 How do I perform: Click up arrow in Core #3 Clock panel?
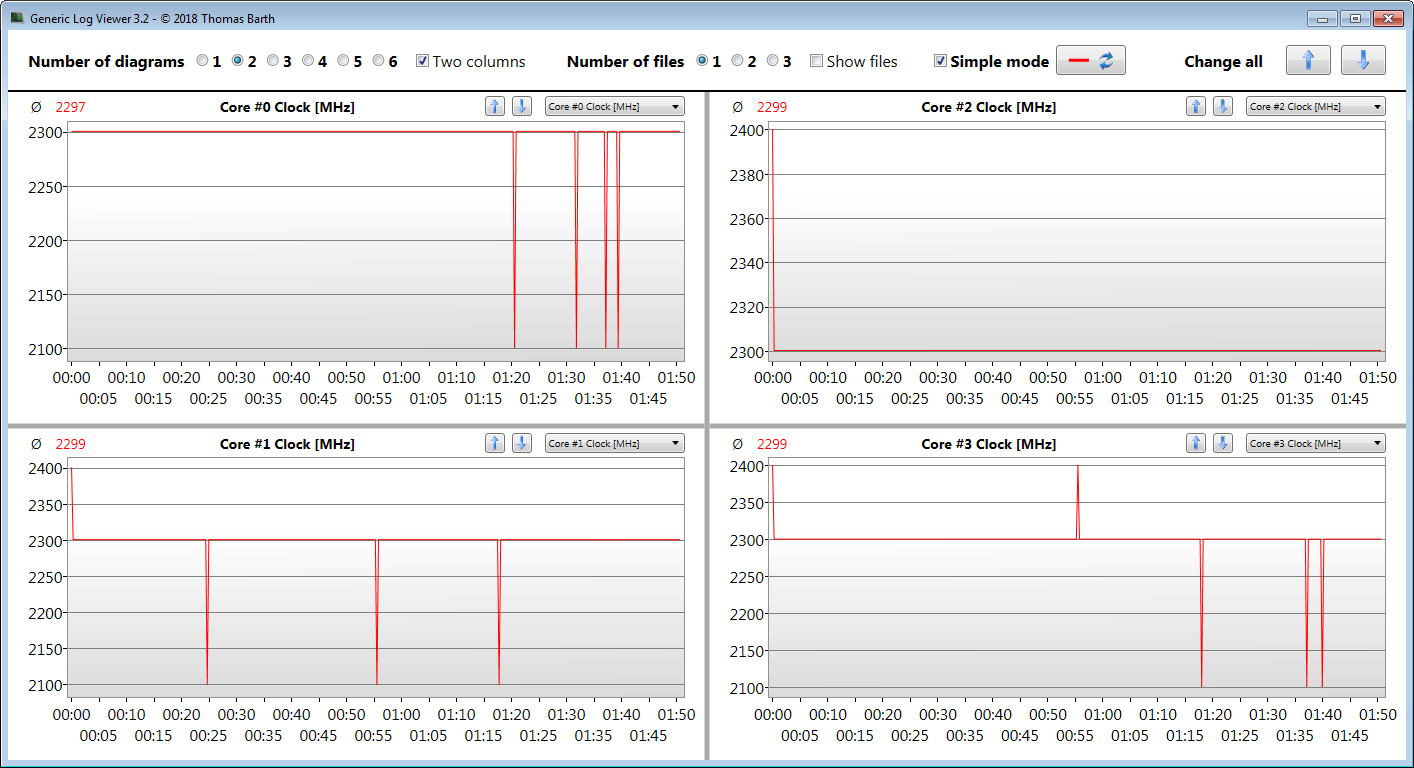(x=1196, y=444)
